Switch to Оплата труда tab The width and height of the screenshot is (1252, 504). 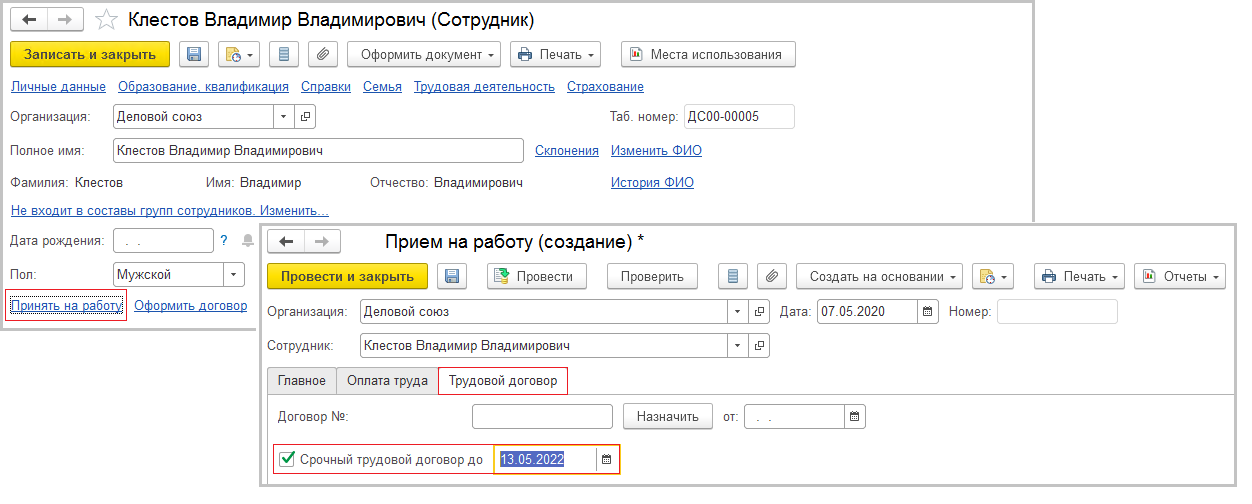point(387,381)
